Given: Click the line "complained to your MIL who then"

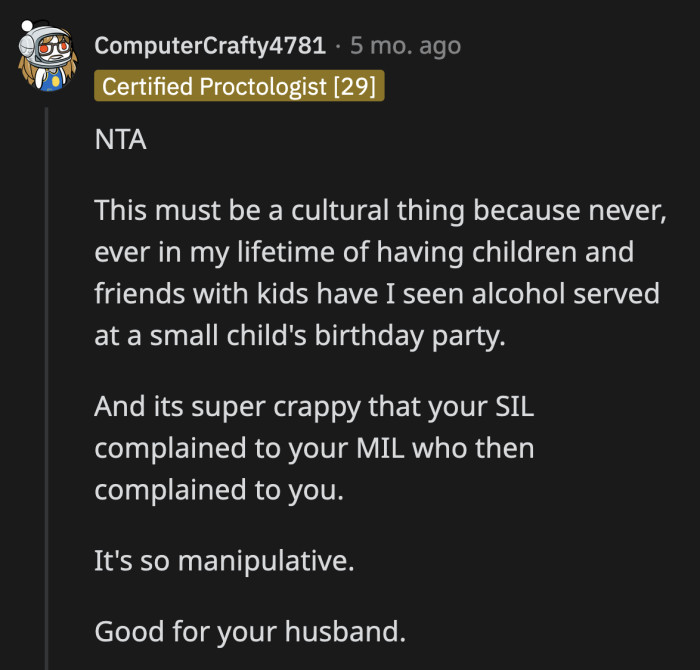Looking at the screenshot, I should point(314,449).
